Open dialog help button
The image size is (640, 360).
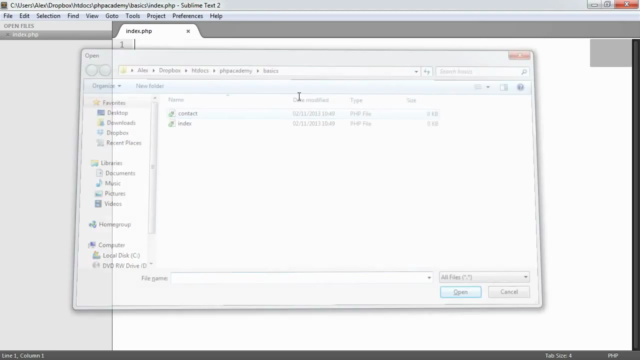coord(520,87)
